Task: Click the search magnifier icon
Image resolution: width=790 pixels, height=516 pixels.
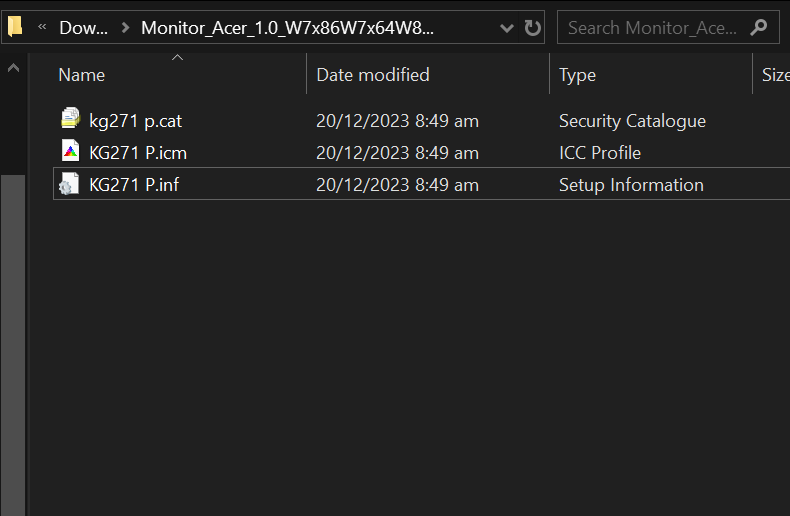Action: tap(760, 27)
